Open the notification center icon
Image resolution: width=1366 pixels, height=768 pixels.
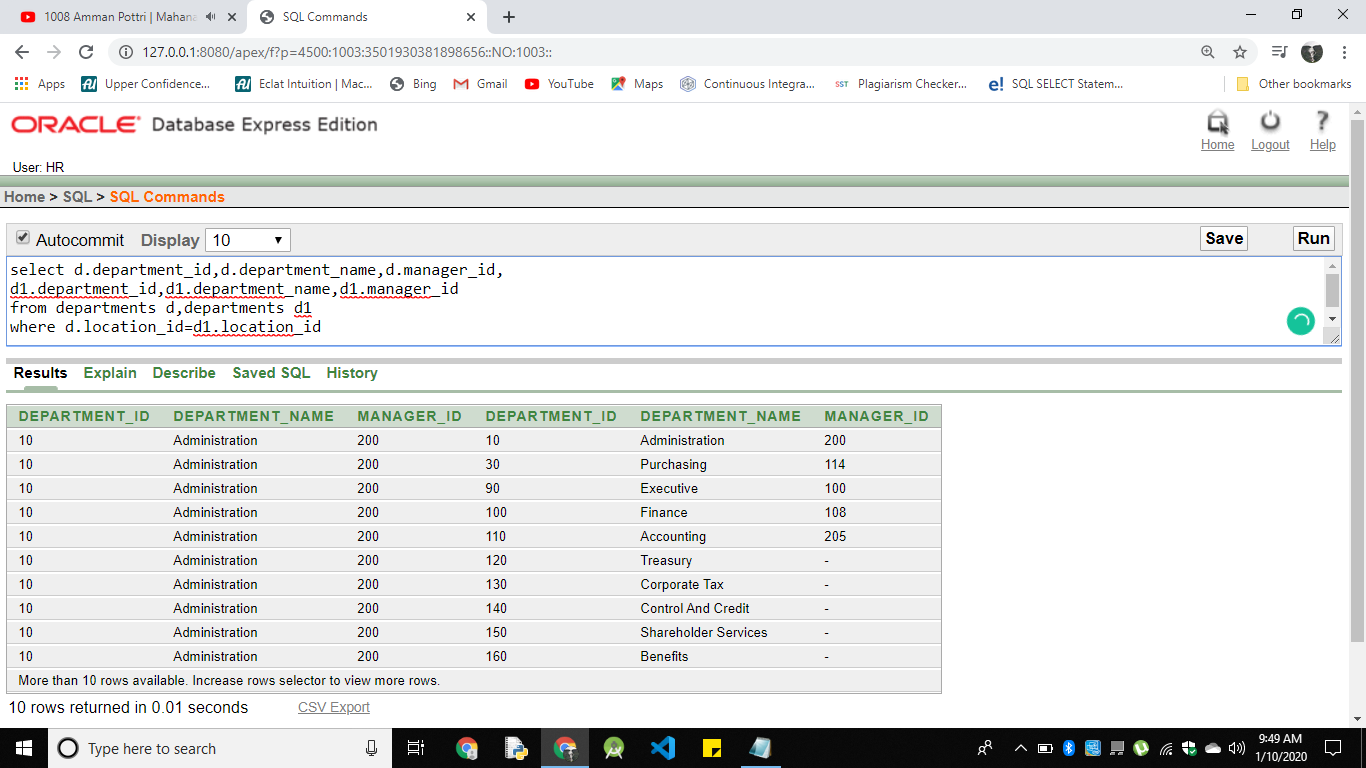(x=1332, y=748)
